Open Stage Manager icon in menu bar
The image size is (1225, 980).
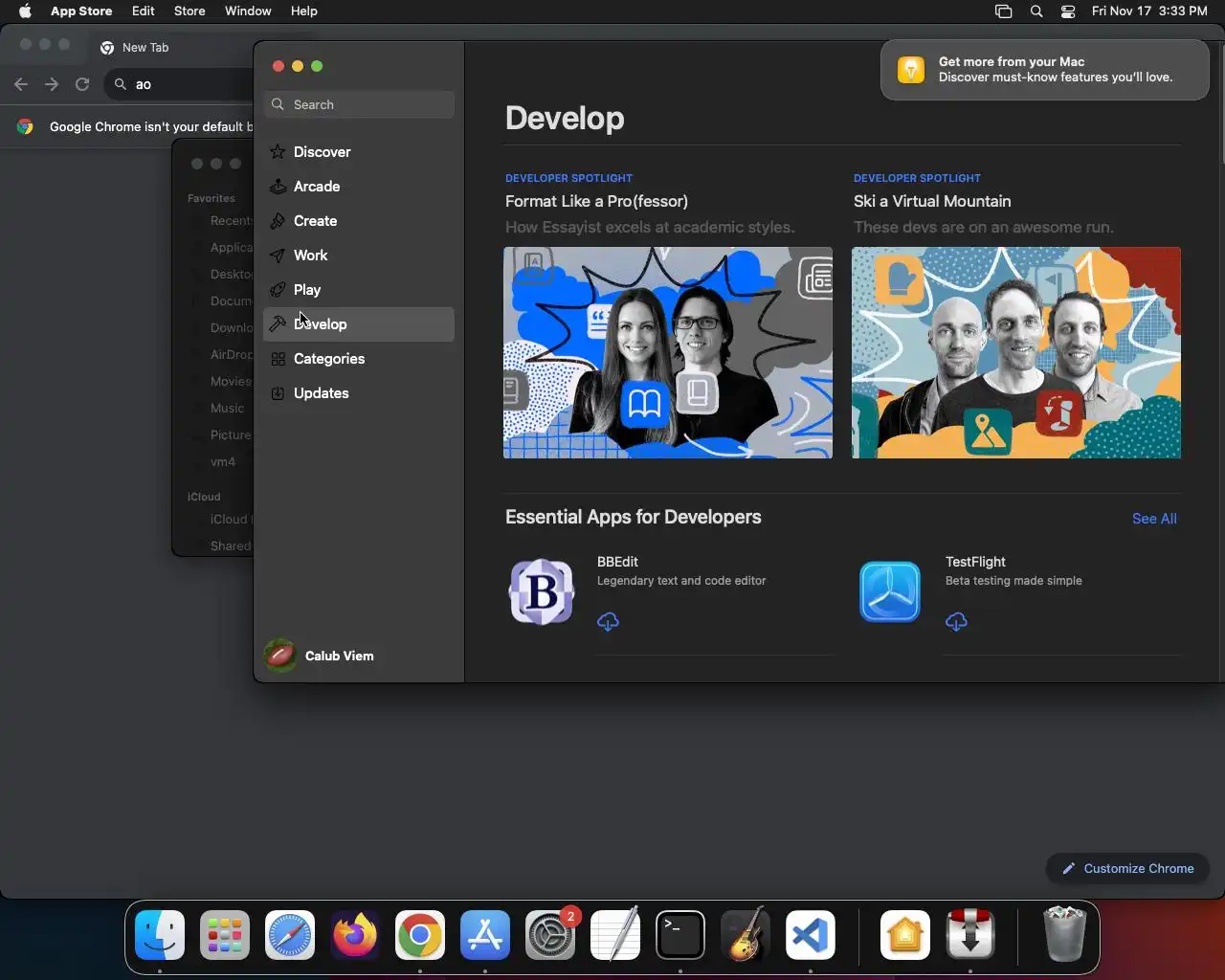tap(1003, 11)
